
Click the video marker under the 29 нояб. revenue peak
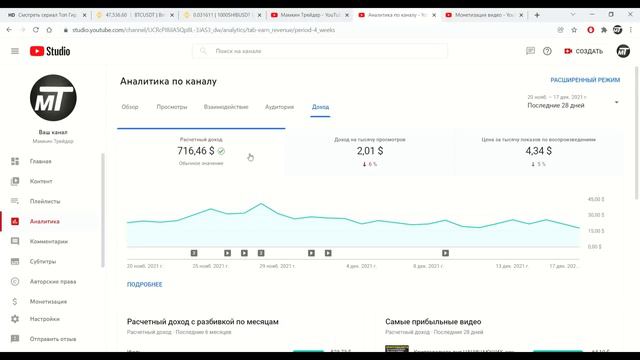click(261, 253)
